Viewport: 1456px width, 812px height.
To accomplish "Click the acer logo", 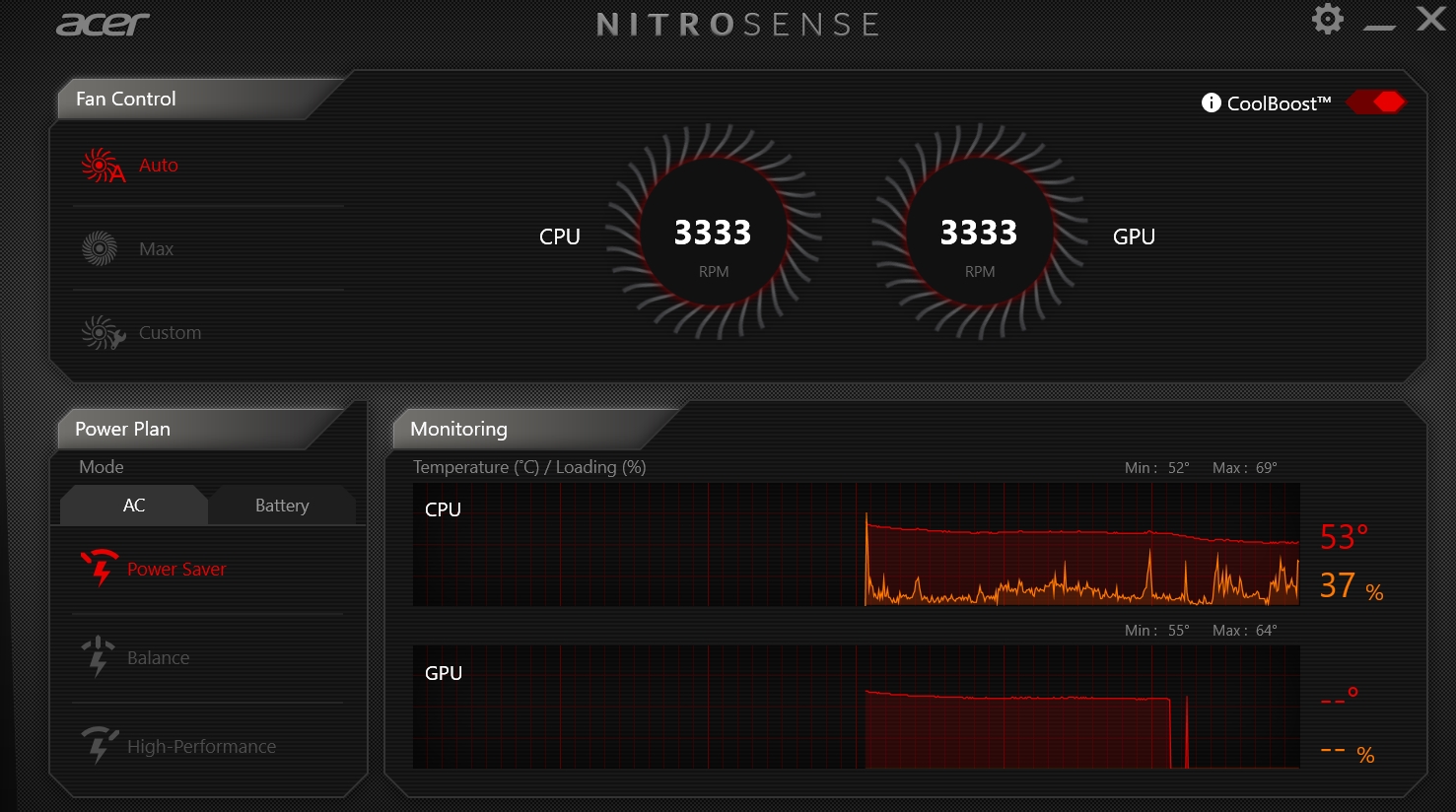I will pyautogui.click(x=103, y=24).
